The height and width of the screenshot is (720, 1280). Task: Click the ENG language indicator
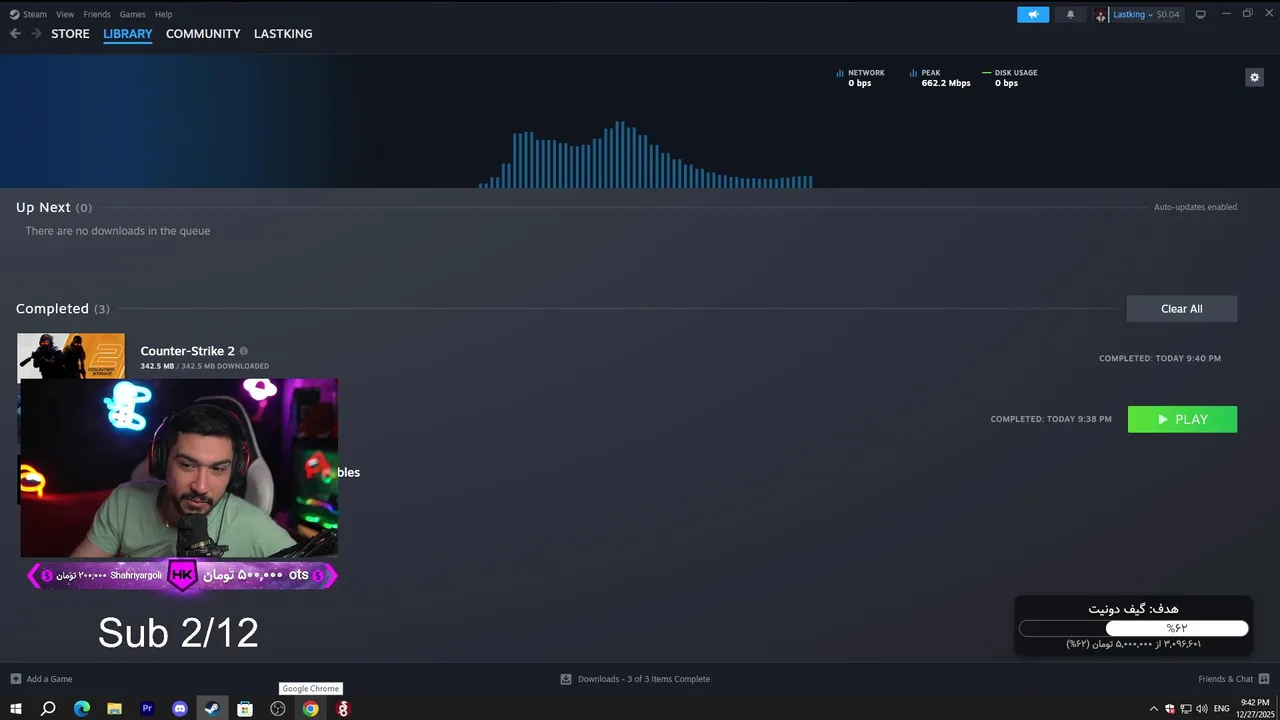[1221, 709]
